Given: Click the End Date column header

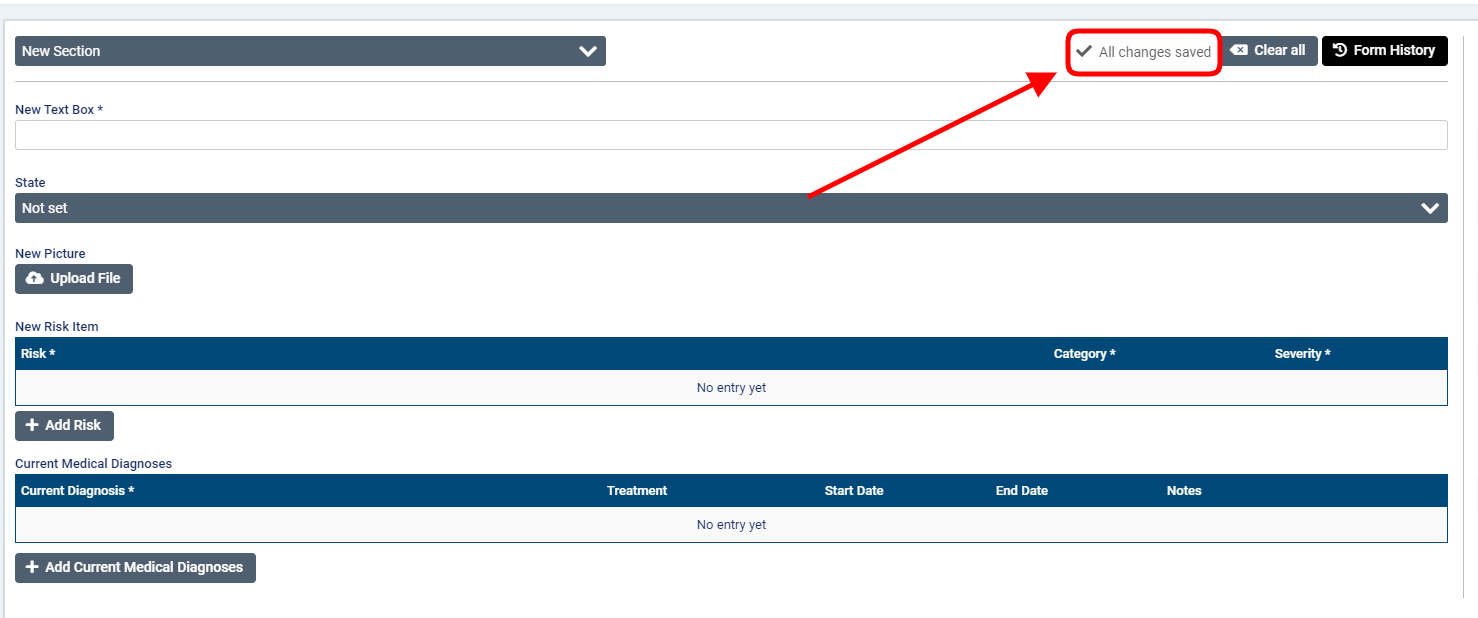Looking at the screenshot, I should [1022, 491].
